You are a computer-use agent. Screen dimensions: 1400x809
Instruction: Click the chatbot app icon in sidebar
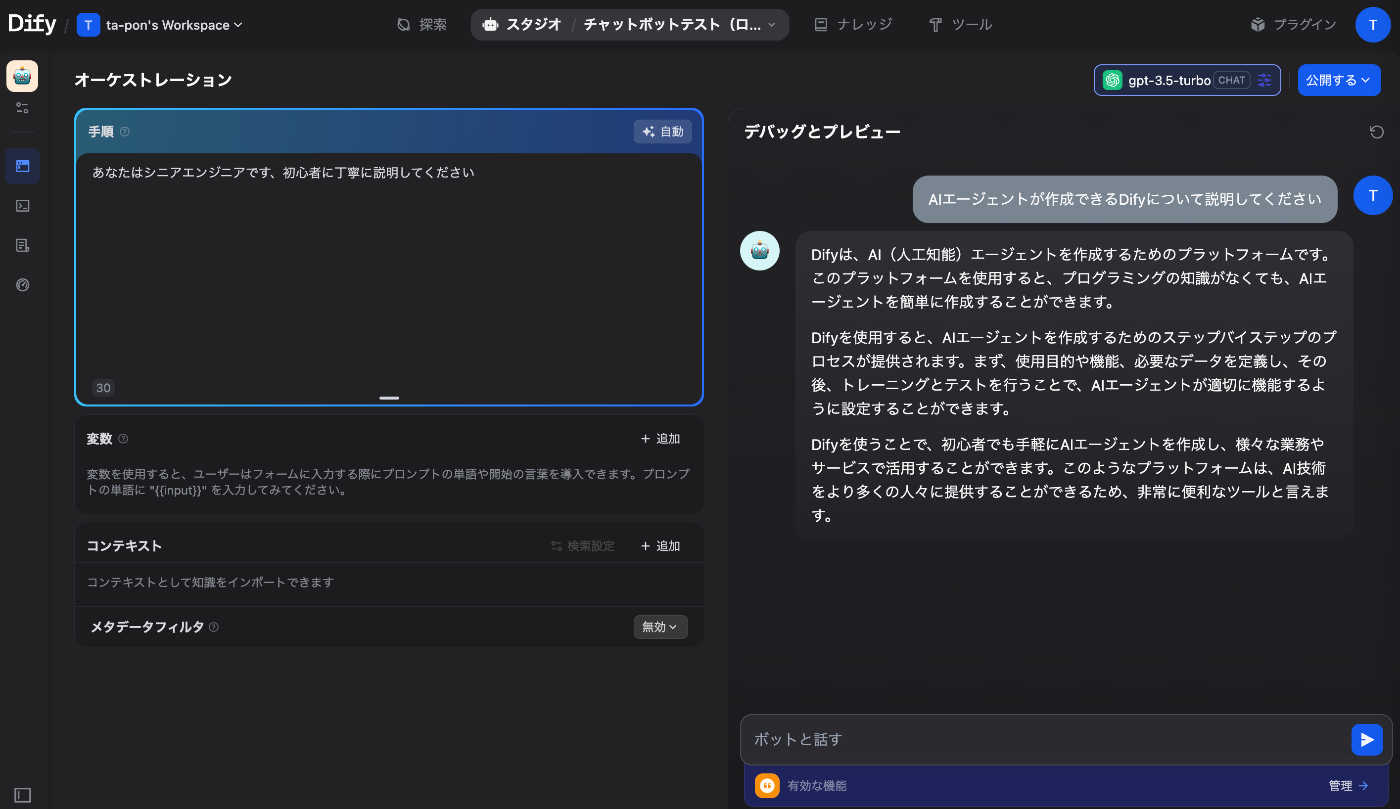pyautogui.click(x=22, y=76)
